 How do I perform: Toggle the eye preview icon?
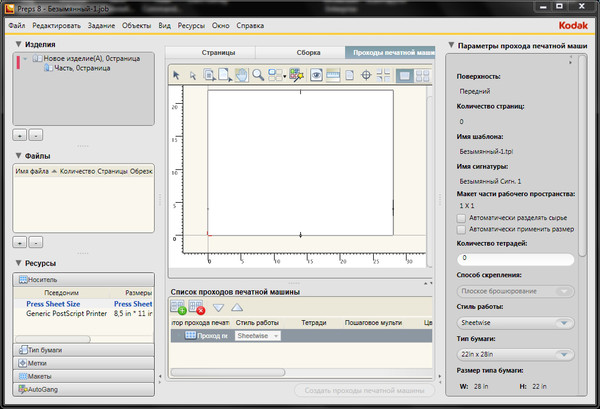click(x=316, y=74)
